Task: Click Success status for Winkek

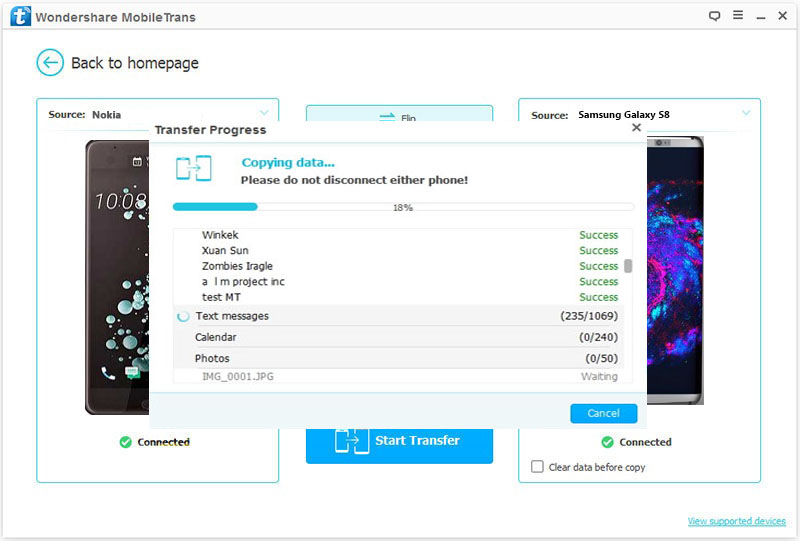Action: pos(598,235)
